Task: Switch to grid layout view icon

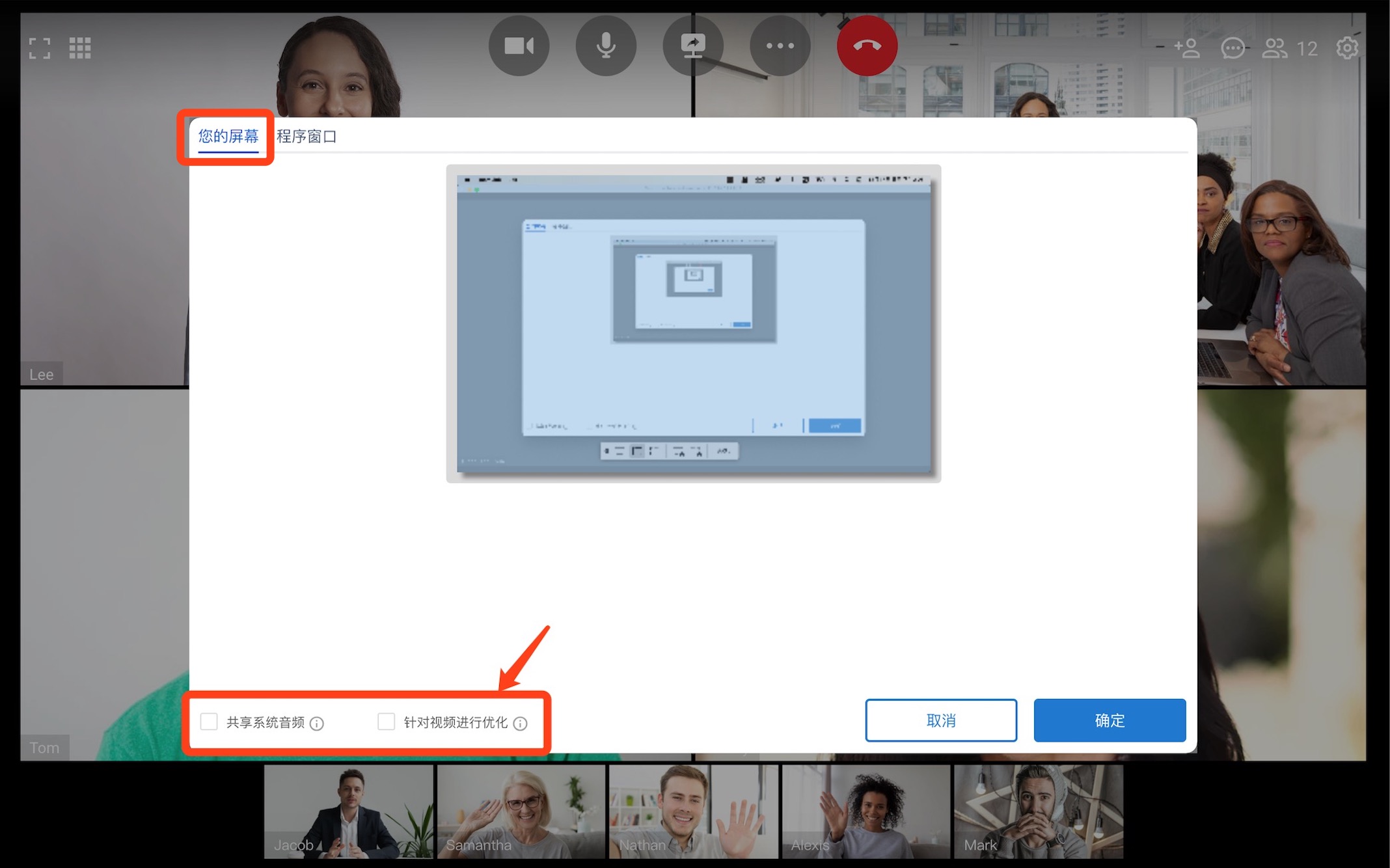Action: click(x=80, y=48)
